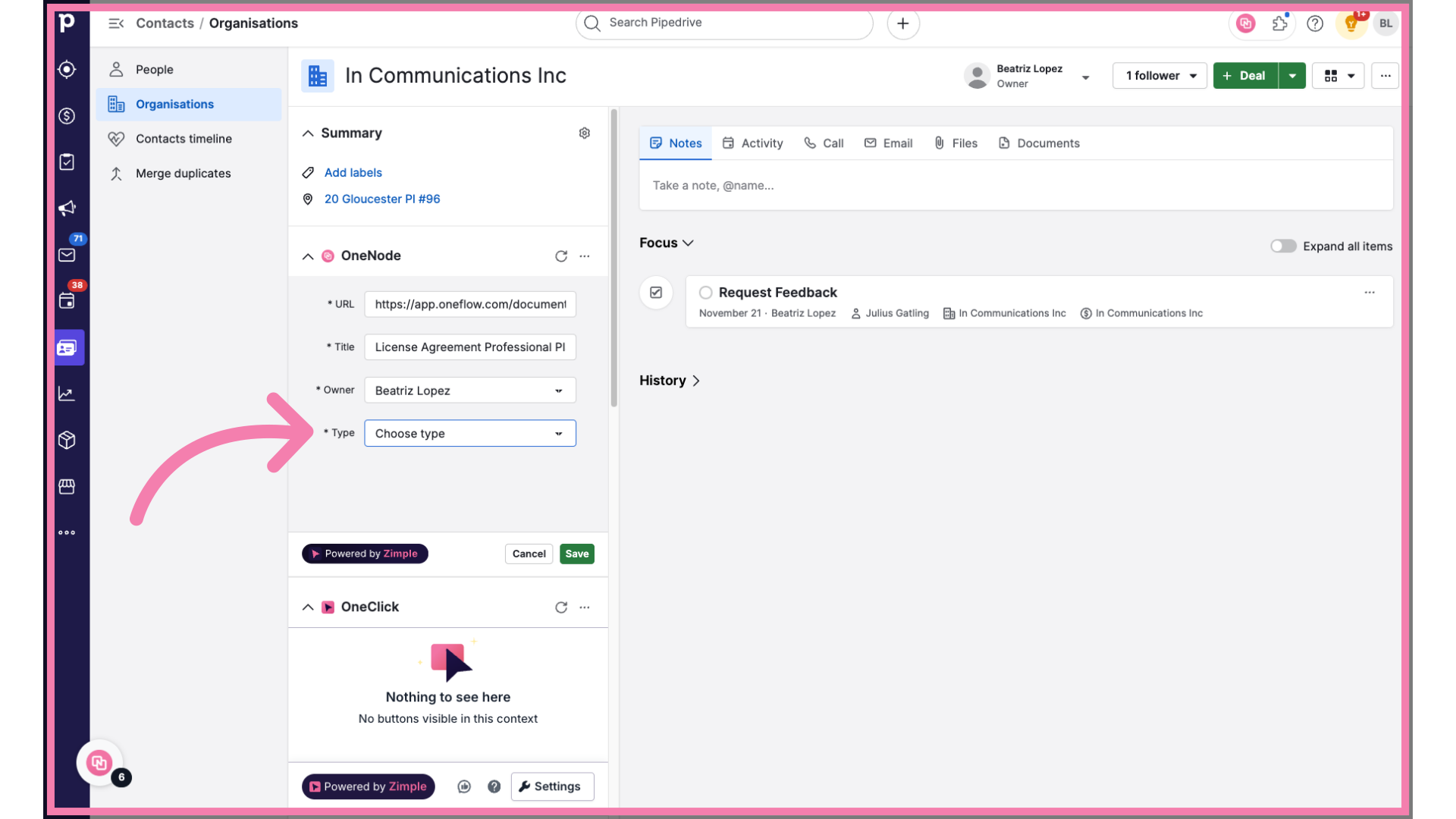
Task: Open Campaigns megaphone icon in sidebar
Action: point(67,209)
